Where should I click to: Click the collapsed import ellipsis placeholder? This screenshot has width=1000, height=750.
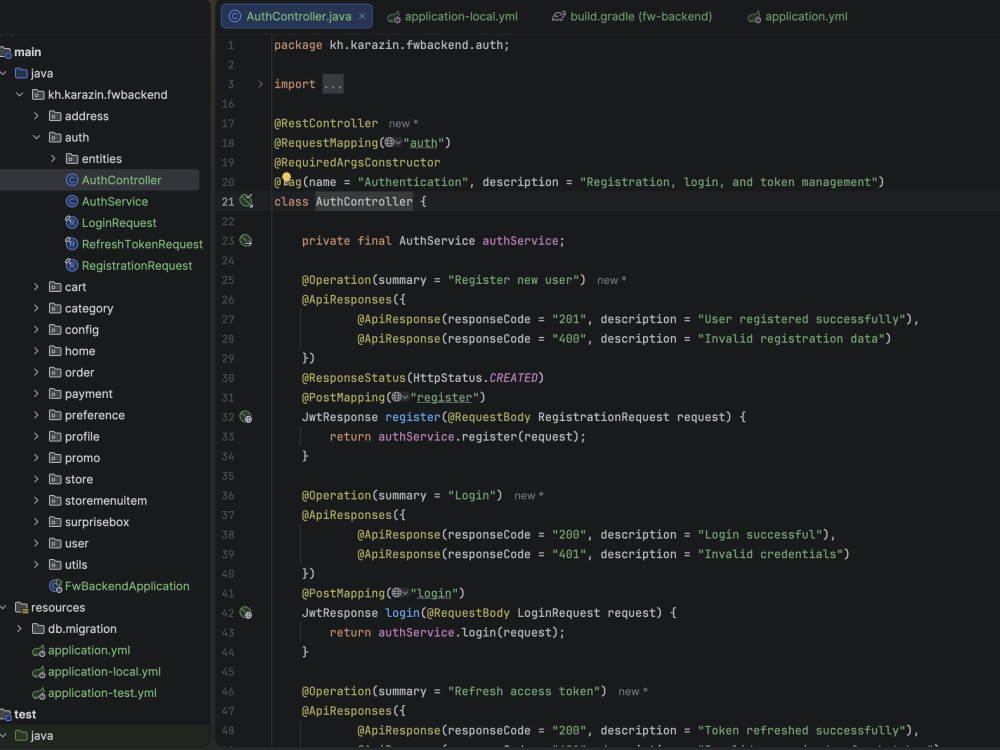click(333, 84)
